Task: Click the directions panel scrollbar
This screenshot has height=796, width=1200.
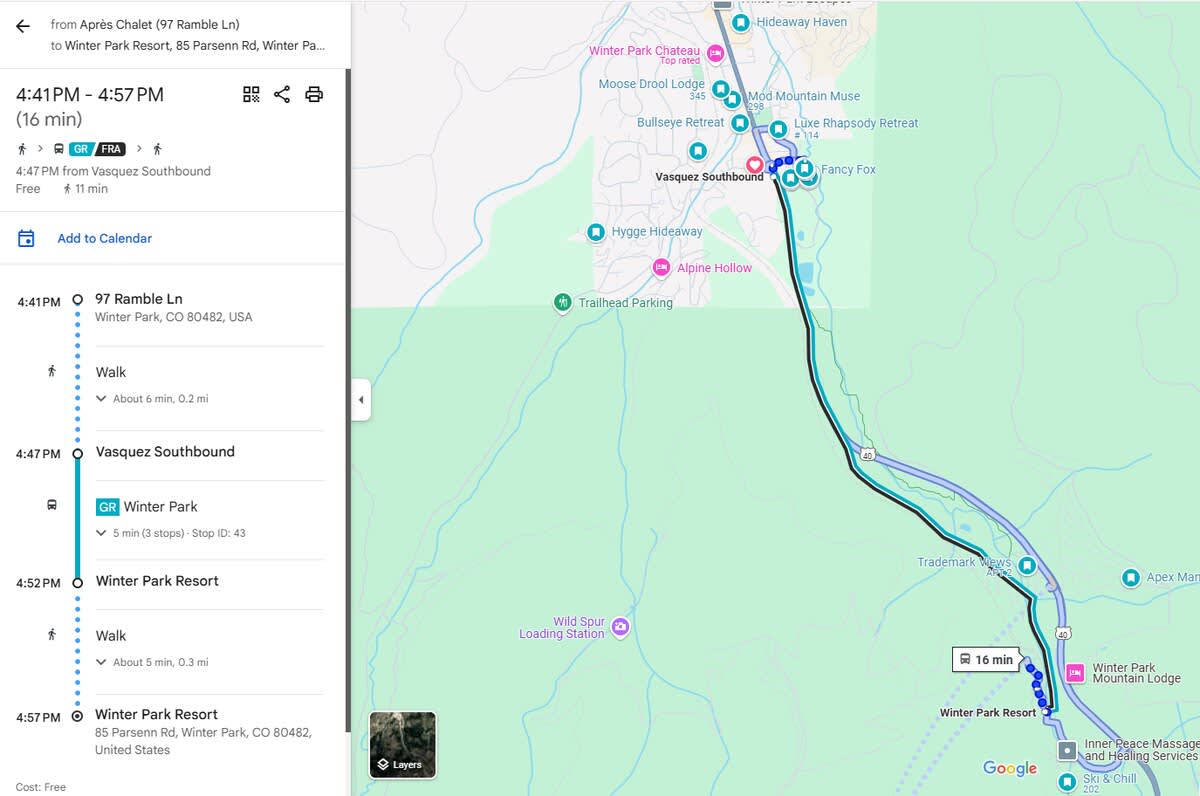Action: [x=347, y=400]
